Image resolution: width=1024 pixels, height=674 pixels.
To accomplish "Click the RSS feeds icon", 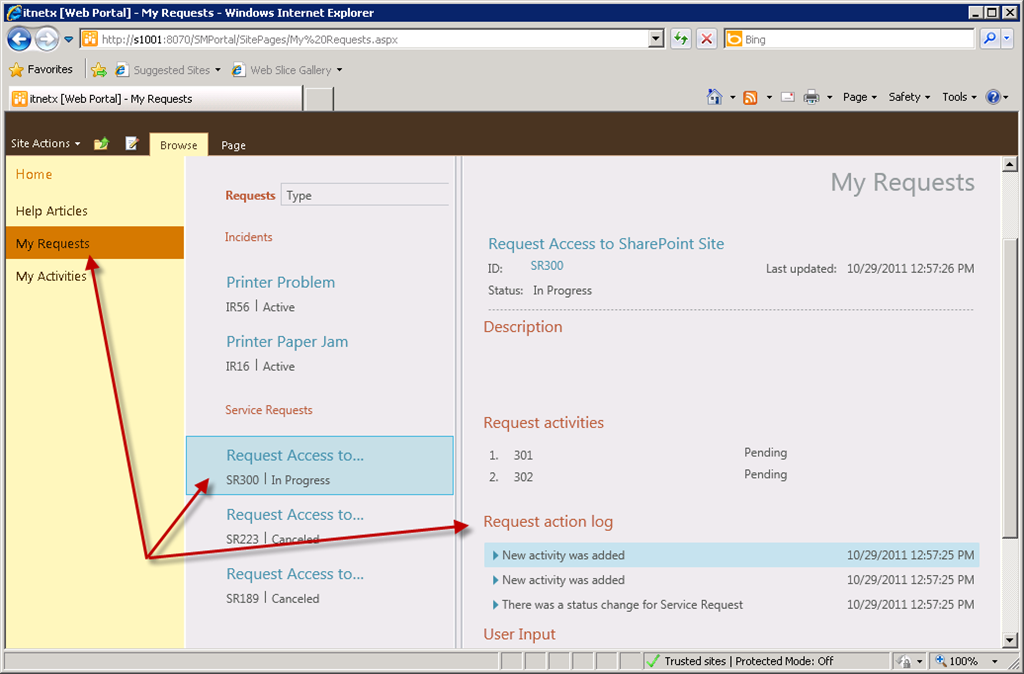I will (x=750, y=97).
